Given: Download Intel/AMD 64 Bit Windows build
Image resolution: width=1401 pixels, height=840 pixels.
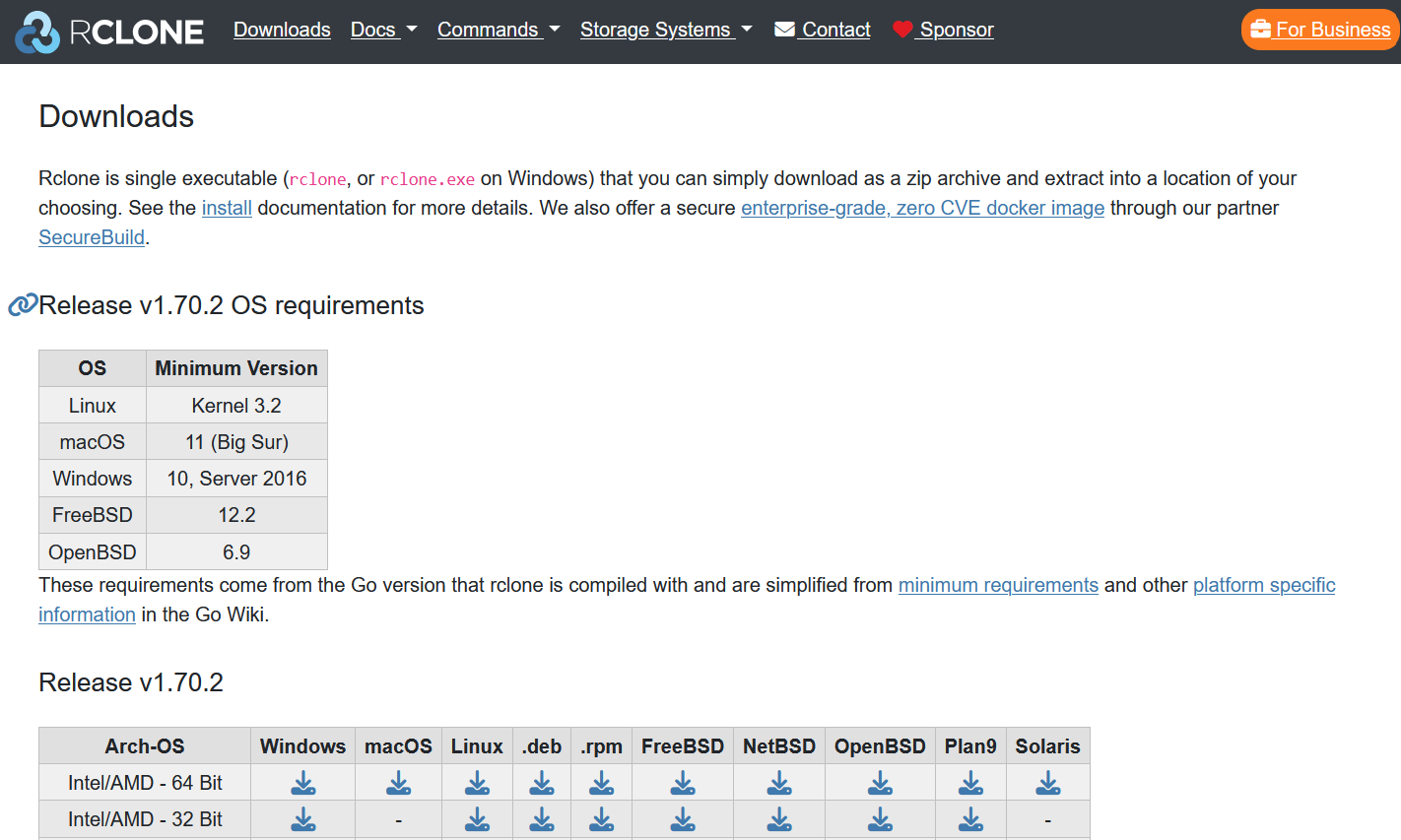Looking at the screenshot, I should tap(303, 783).
